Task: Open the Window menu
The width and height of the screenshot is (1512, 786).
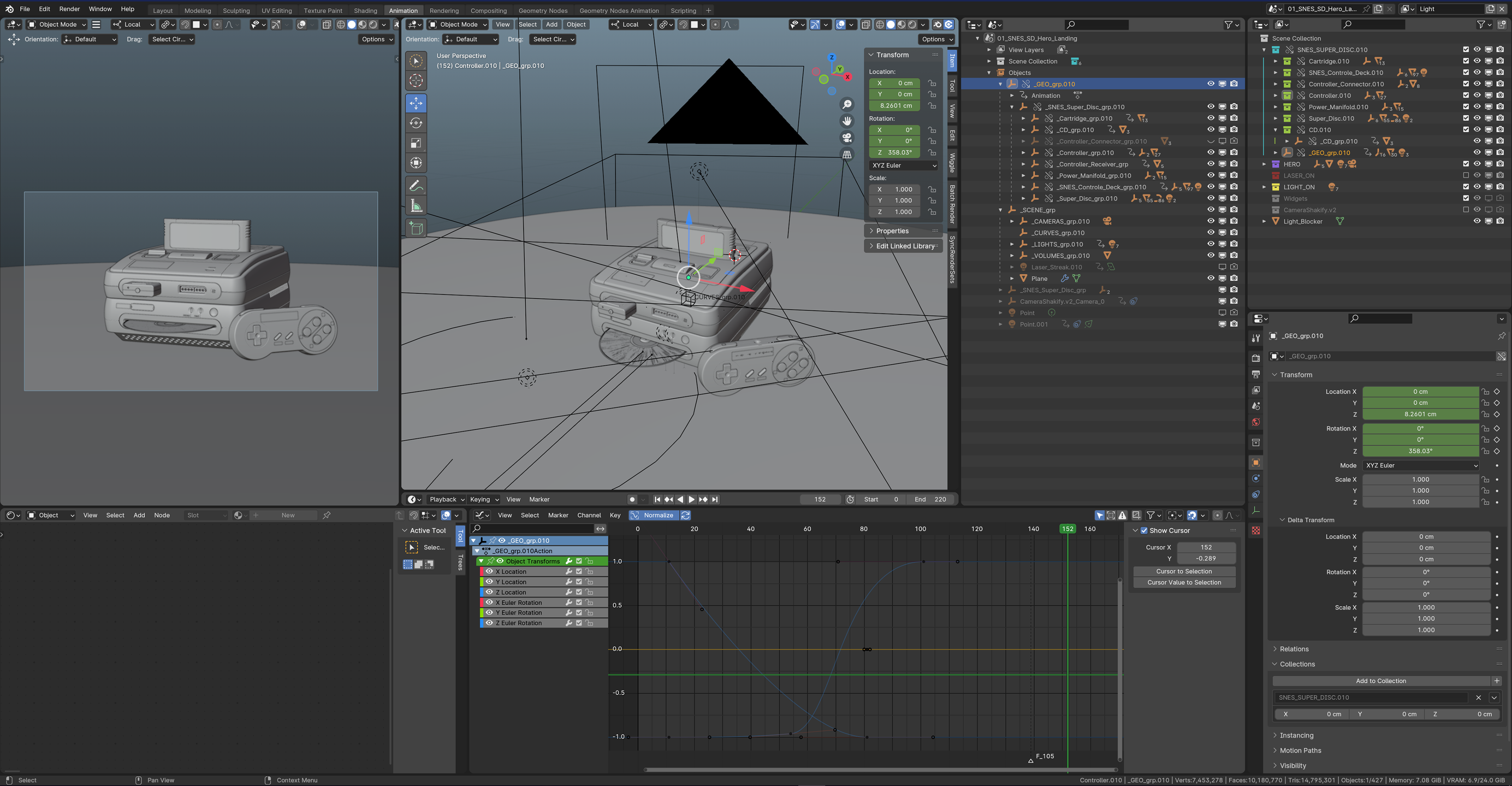Action: 100,9
